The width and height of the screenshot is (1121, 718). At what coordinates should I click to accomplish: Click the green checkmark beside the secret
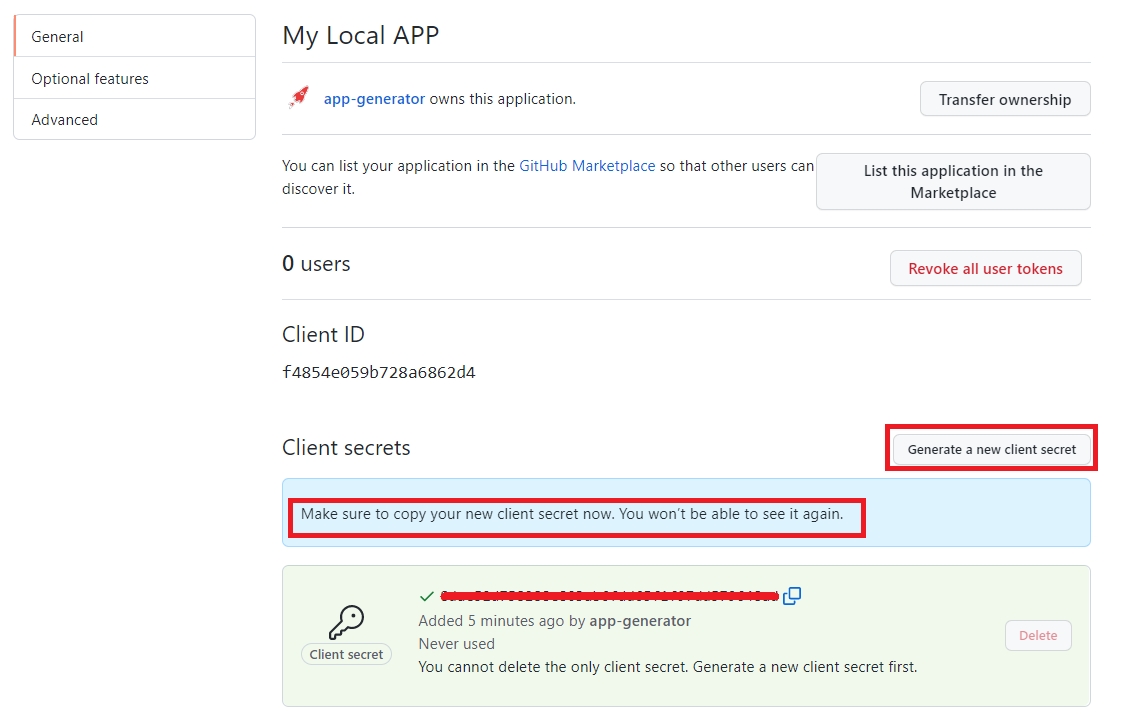[427, 596]
